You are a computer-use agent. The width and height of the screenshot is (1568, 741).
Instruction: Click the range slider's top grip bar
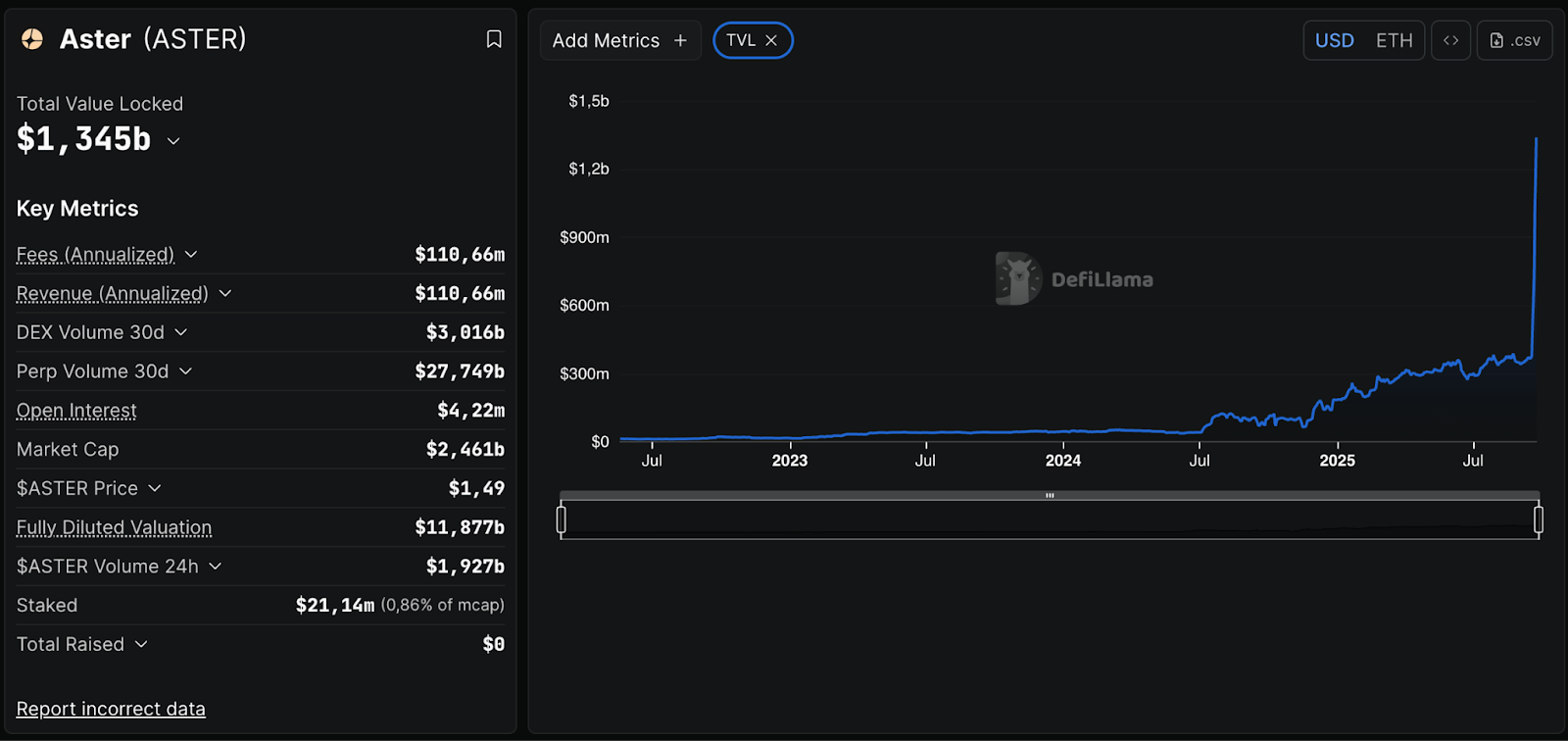(x=1050, y=495)
